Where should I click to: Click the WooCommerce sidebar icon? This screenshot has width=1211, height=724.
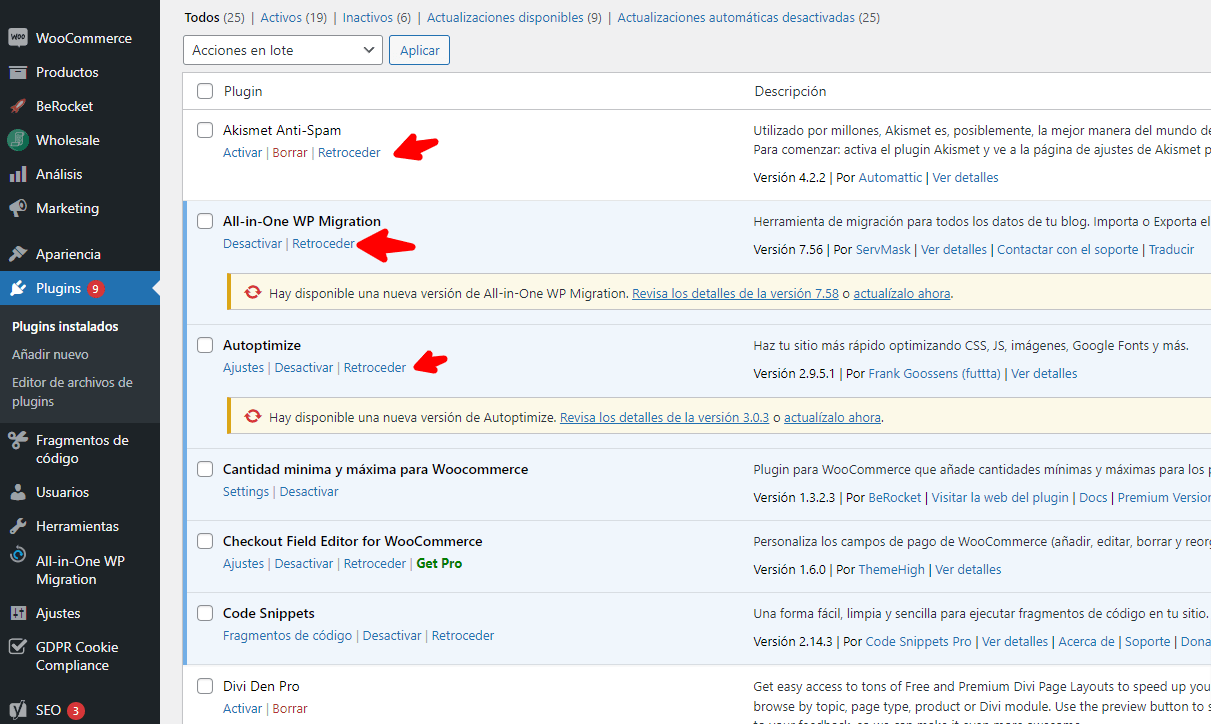18,38
